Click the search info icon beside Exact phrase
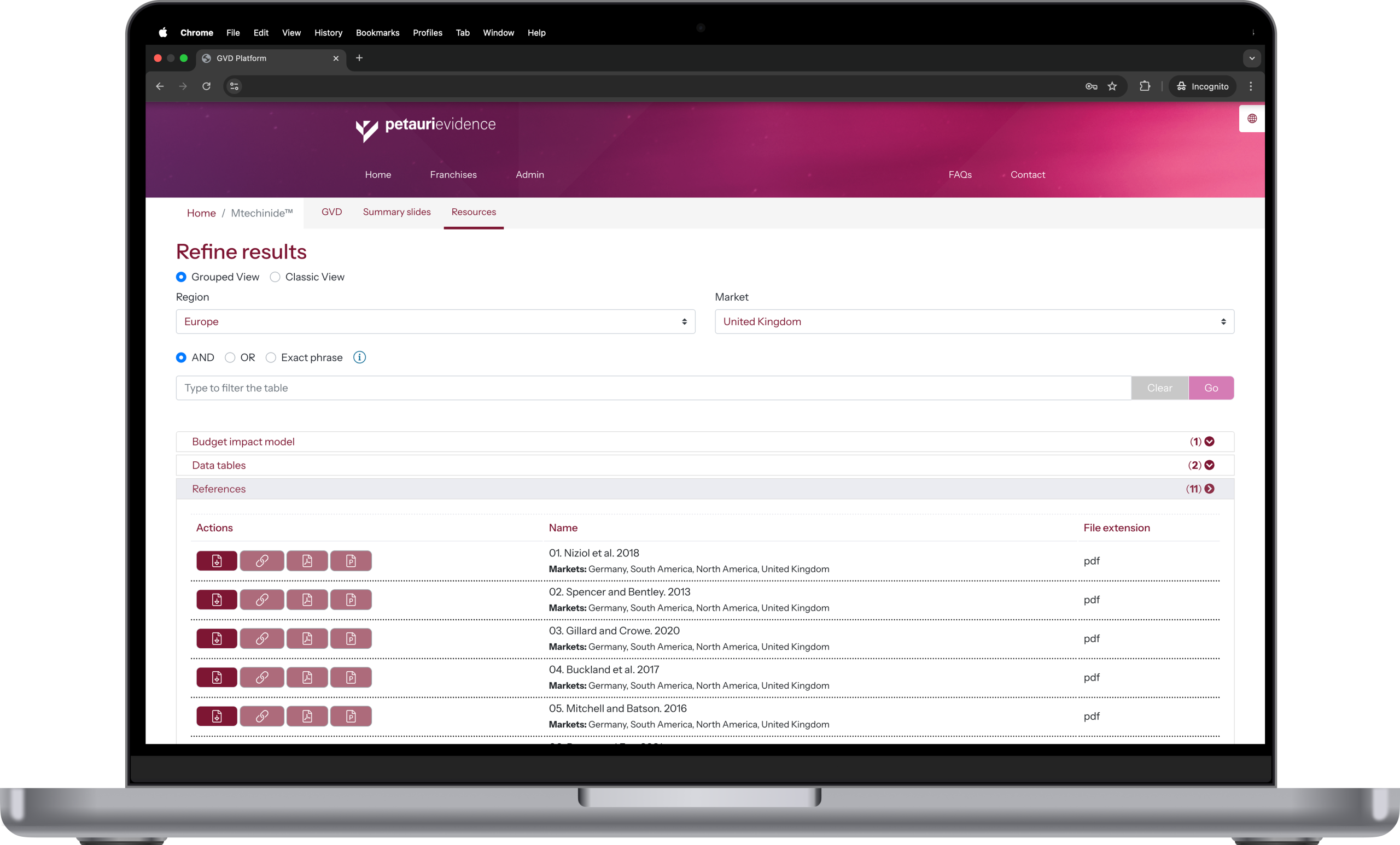The height and width of the screenshot is (845, 1400). tap(359, 357)
